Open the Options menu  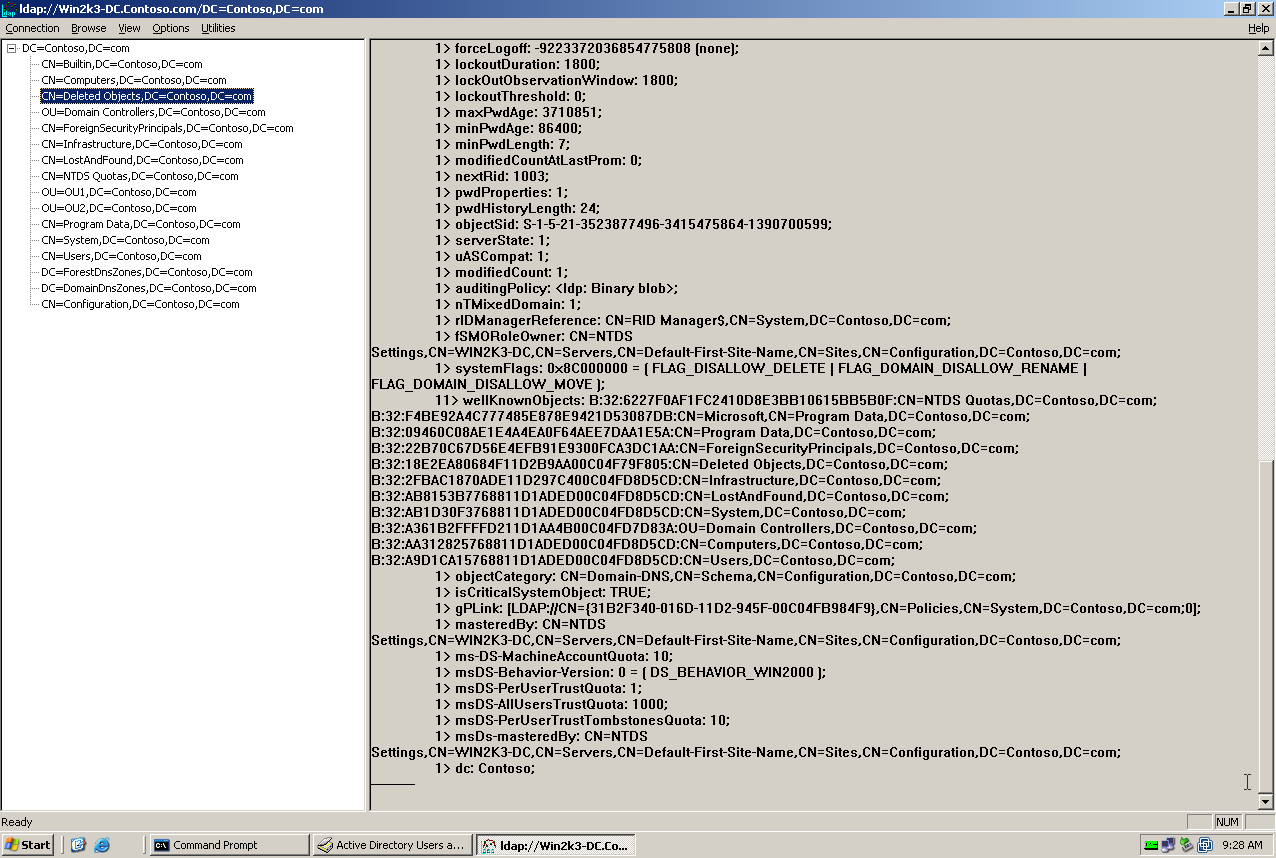point(170,28)
